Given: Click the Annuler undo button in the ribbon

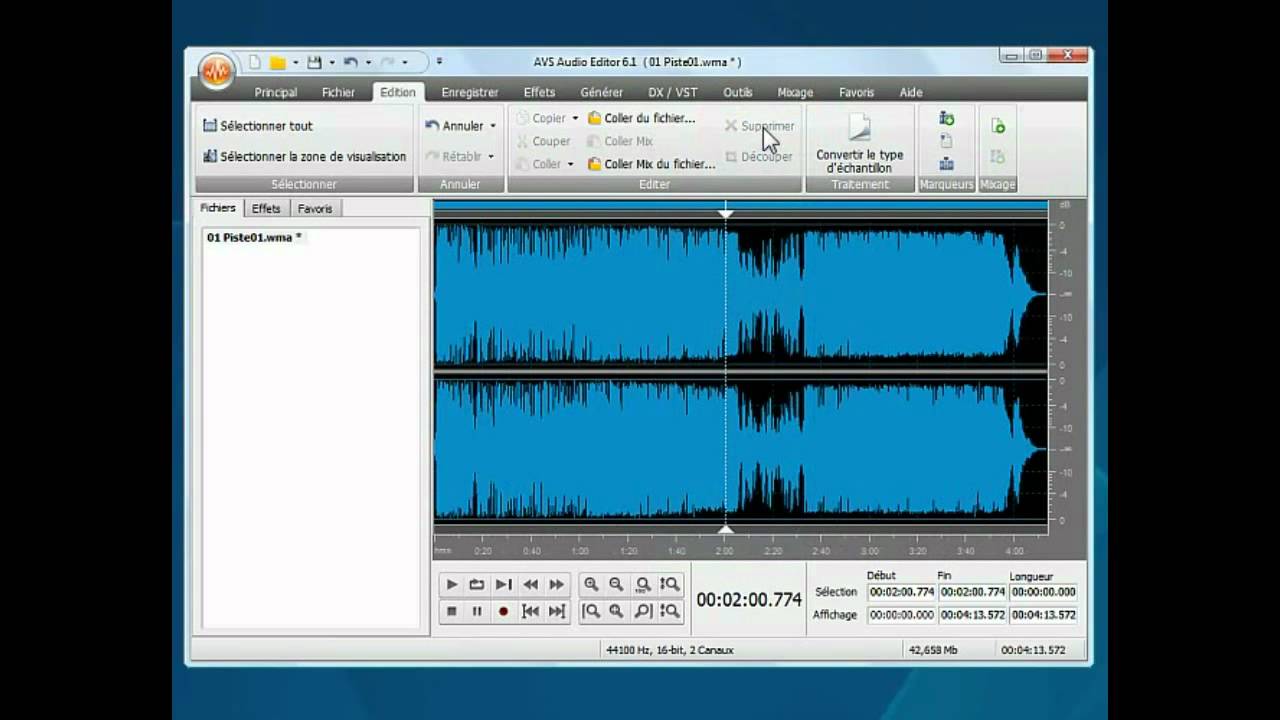Looking at the screenshot, I should coord(454,126).
